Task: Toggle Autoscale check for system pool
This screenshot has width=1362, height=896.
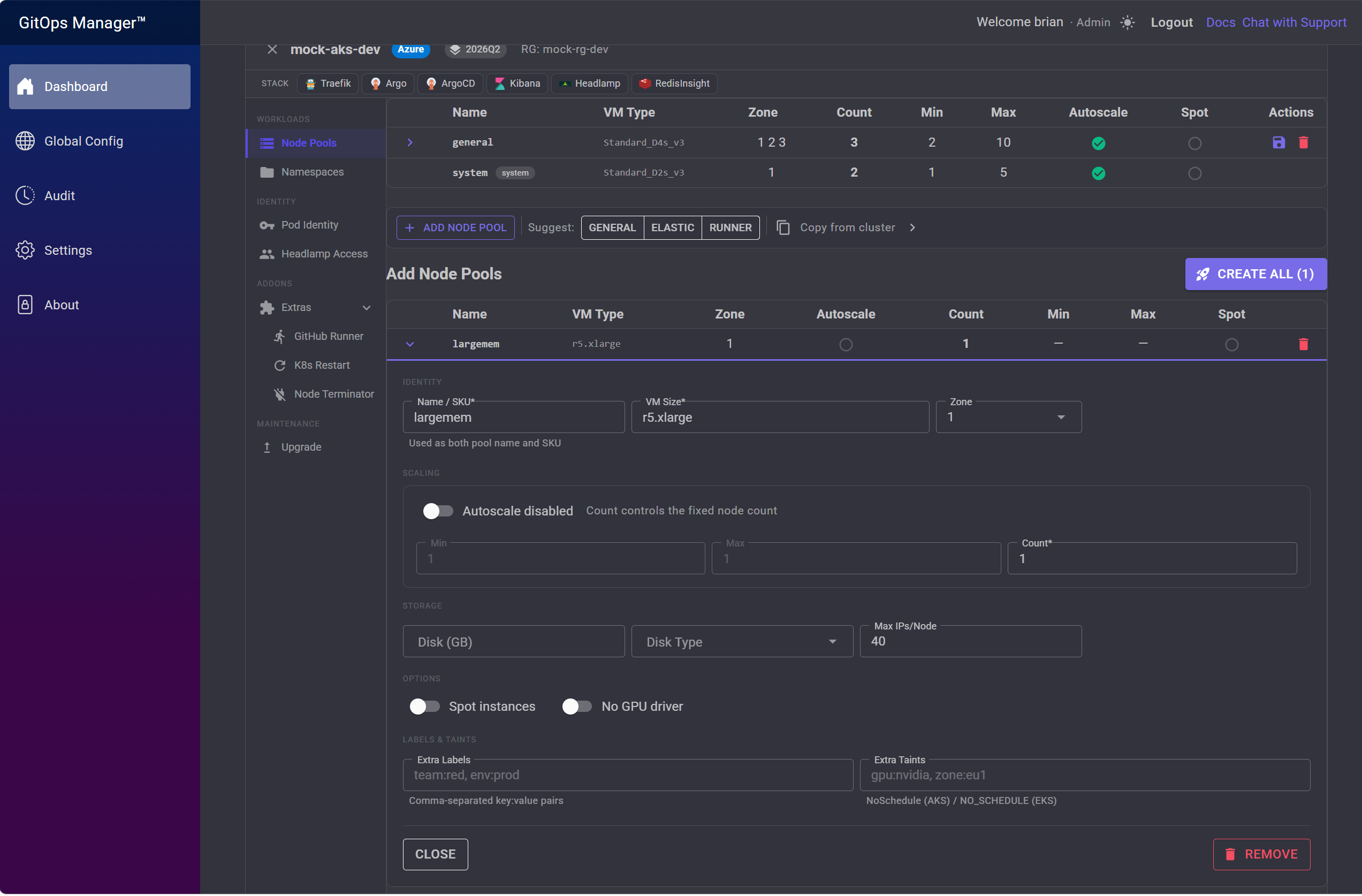Action: click(1099, 173)
